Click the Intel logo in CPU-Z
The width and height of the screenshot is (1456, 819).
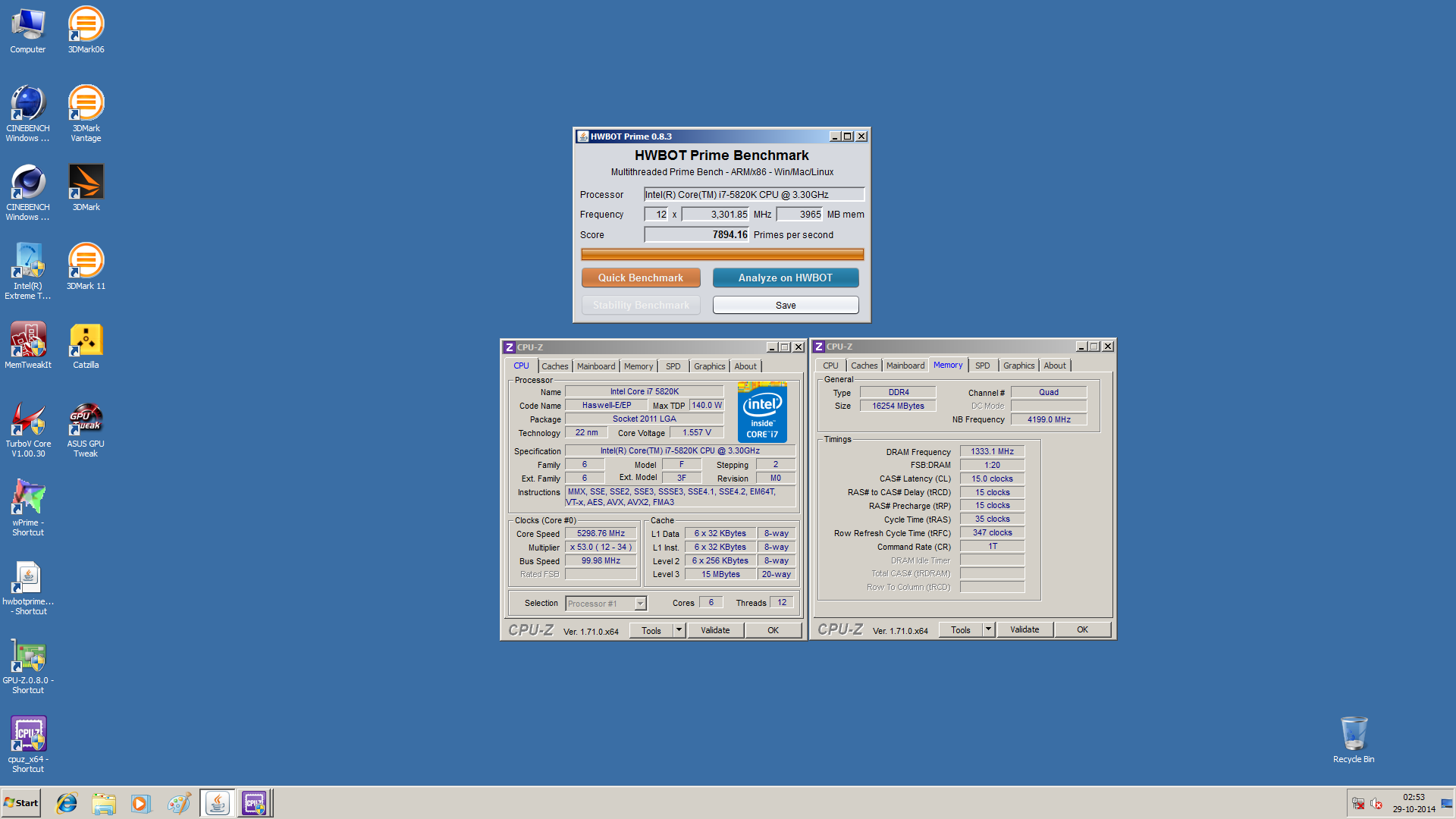pyautogui.click(x=762, y=413)
